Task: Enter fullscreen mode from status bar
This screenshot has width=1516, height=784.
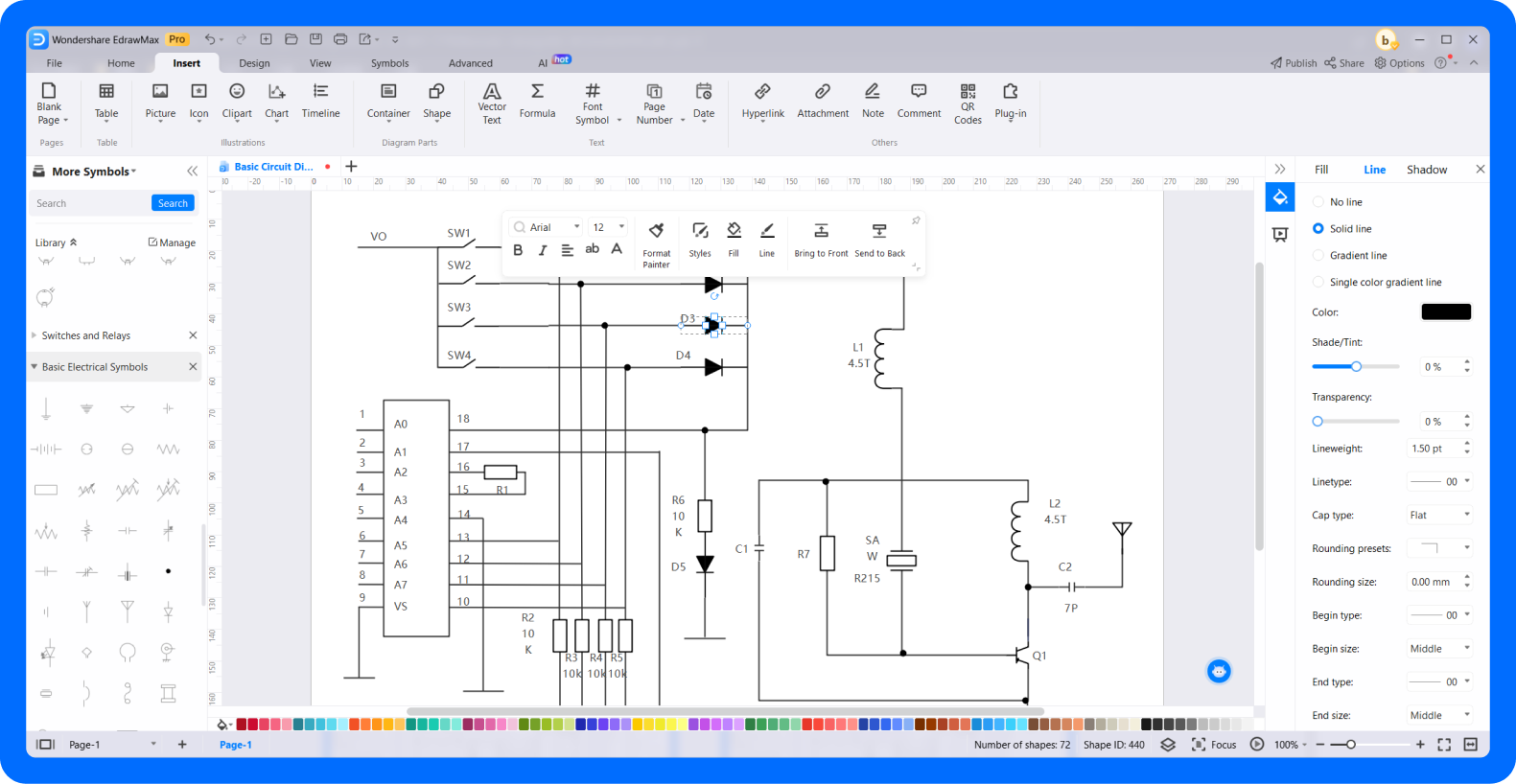Action: [x=1444, y=745]
